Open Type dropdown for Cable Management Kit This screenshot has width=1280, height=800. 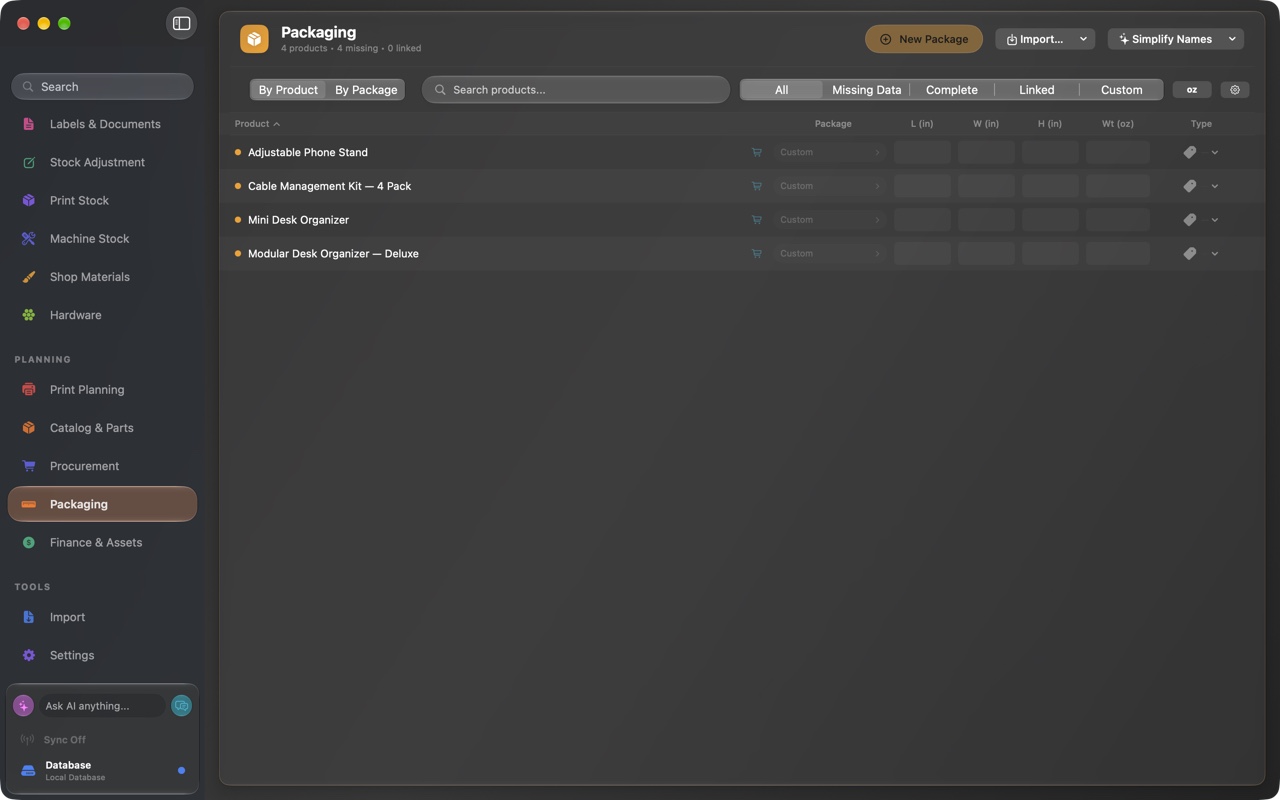pyautogui.click(x=1215, y=186)
